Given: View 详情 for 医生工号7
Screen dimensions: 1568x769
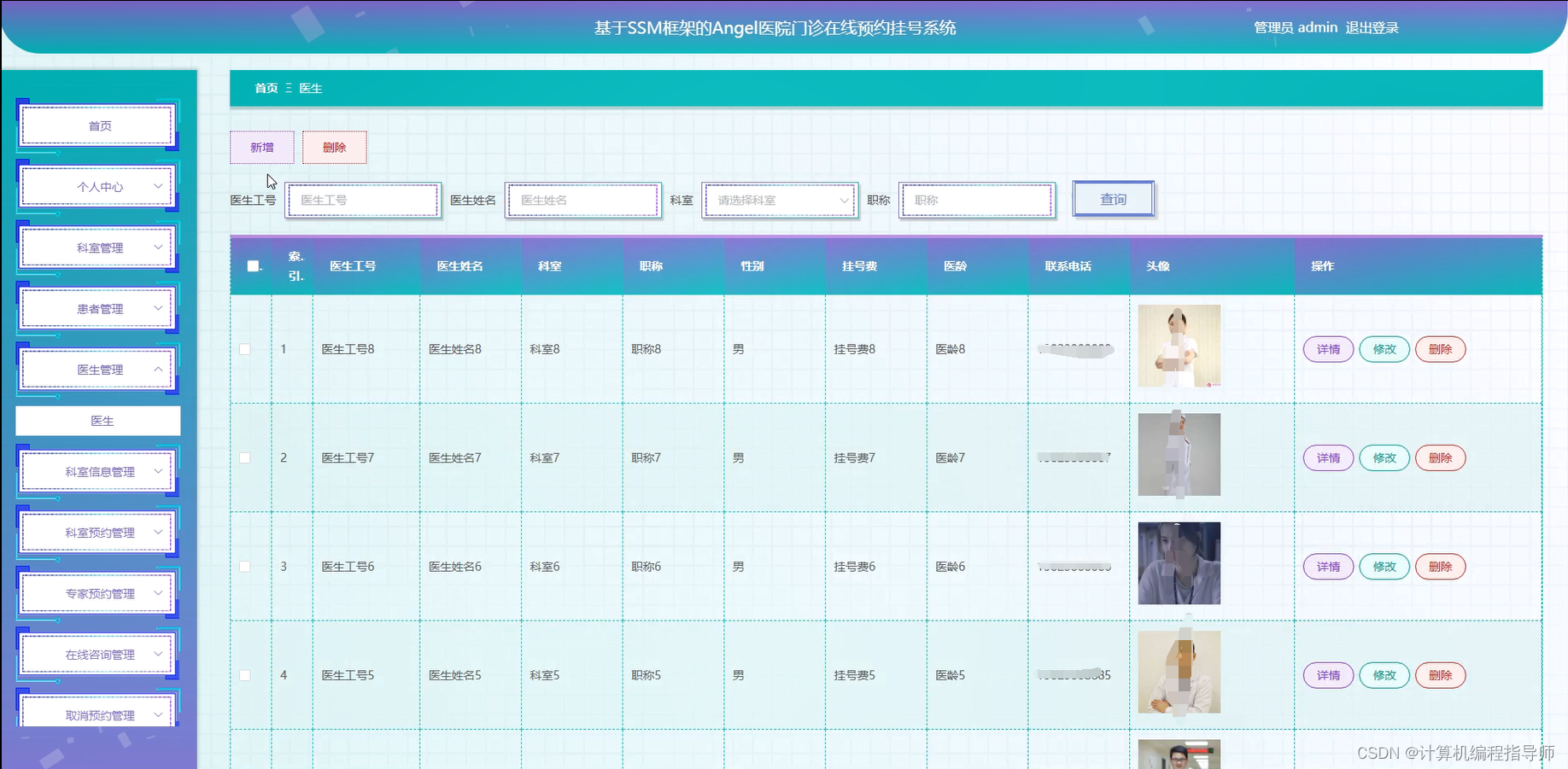Looking at the screenshot, I should (1328, 458).
